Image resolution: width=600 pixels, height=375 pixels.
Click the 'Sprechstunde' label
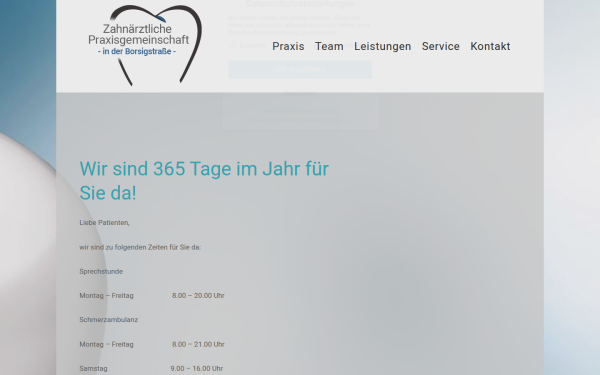click(x=101, y=271)
